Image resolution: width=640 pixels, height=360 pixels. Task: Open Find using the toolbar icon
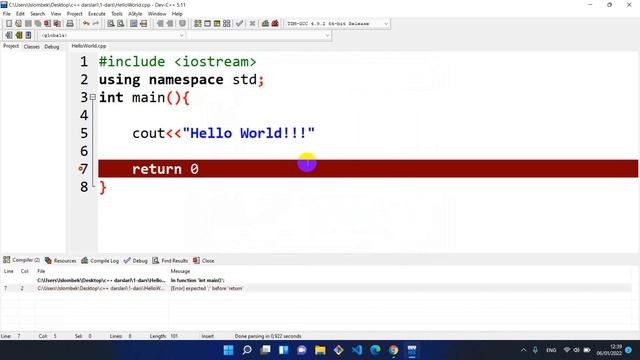(111, 24)
